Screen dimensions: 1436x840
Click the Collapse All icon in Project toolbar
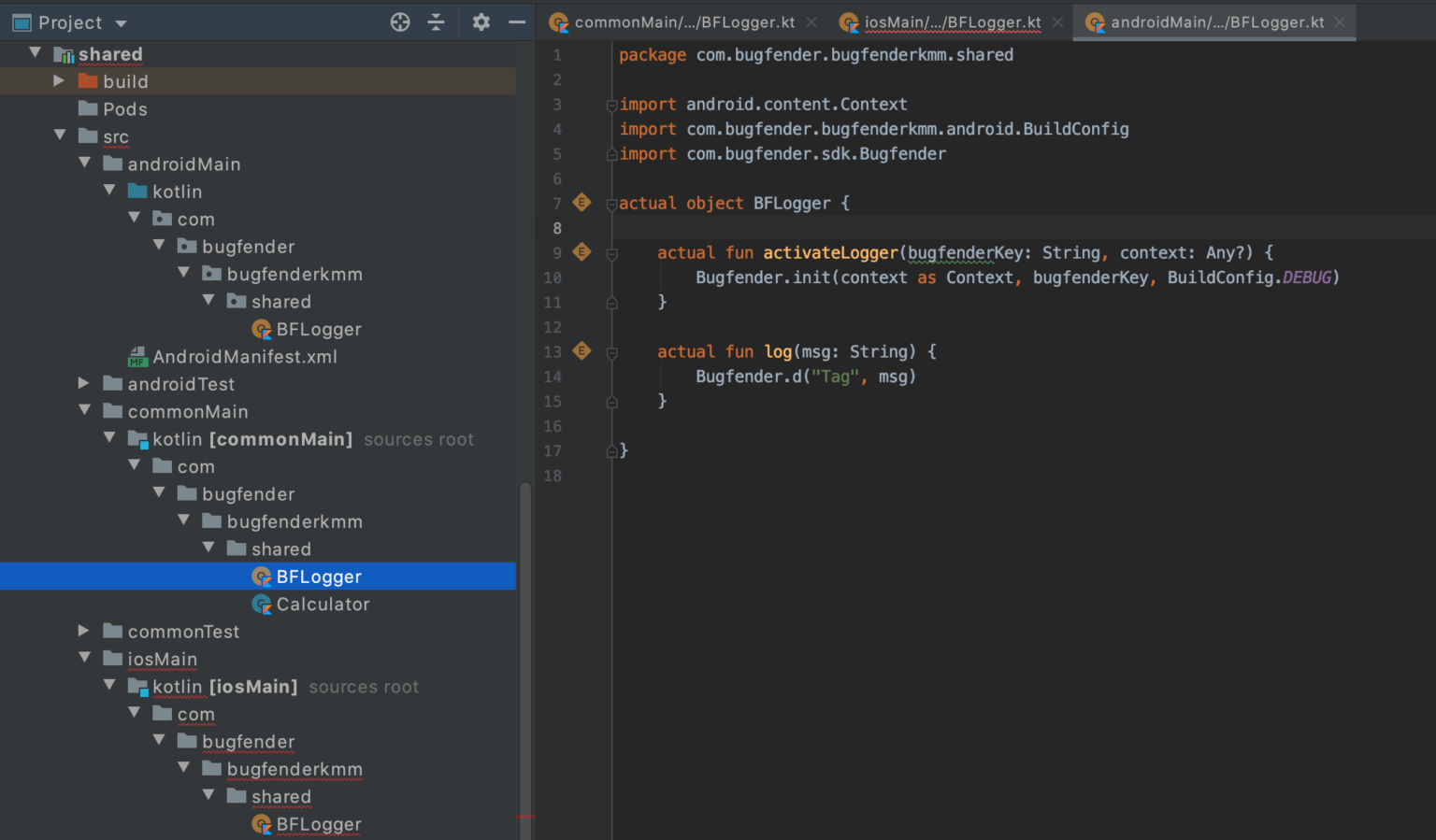click(436, 21)
